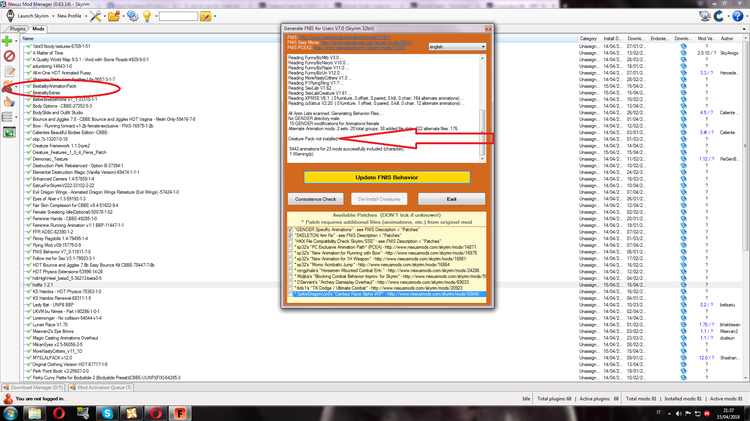
Task: Click the category list view icon
Action: (7, 117)
